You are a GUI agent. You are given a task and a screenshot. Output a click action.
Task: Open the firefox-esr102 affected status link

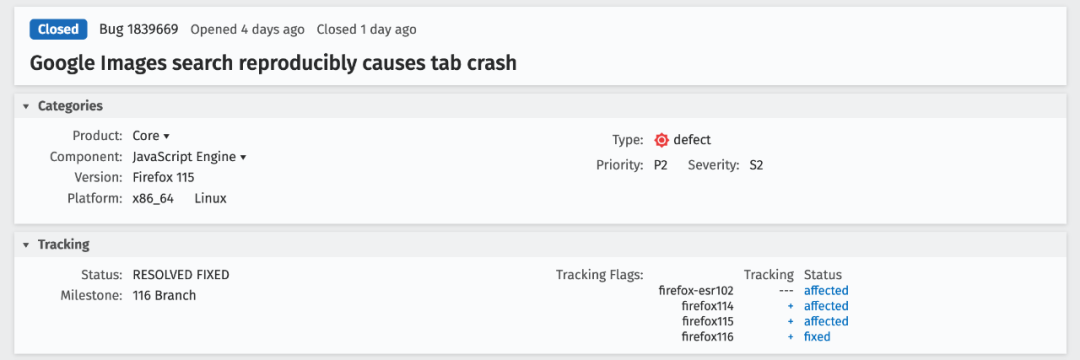point(826,290)
